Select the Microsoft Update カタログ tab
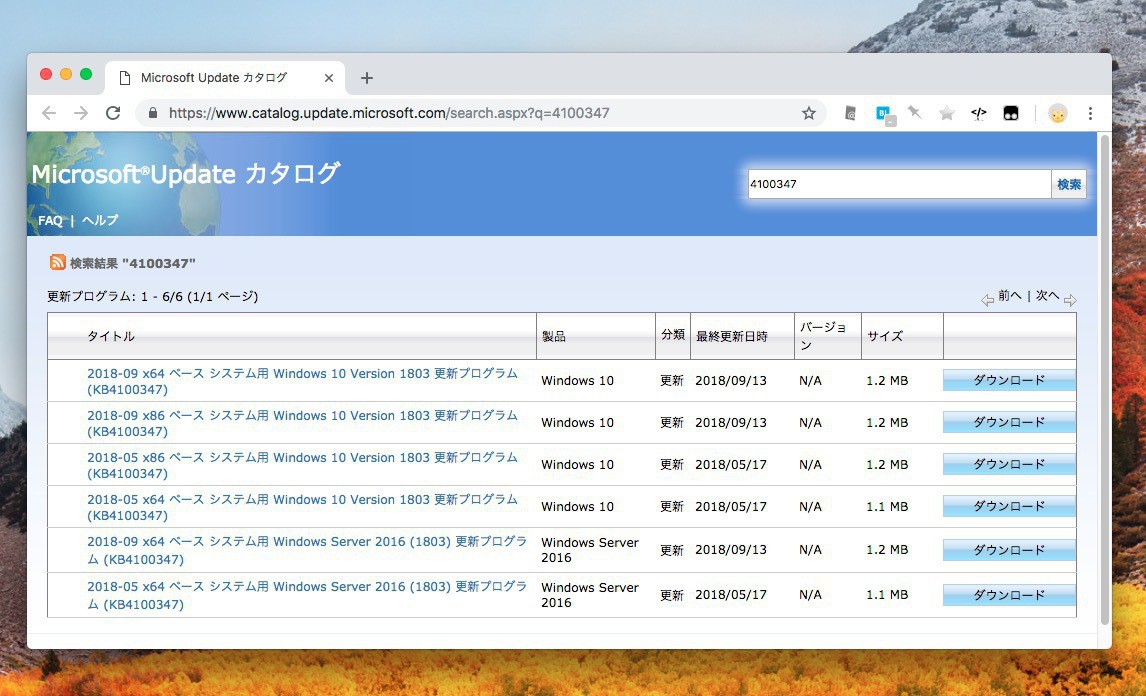 point(214,78)
